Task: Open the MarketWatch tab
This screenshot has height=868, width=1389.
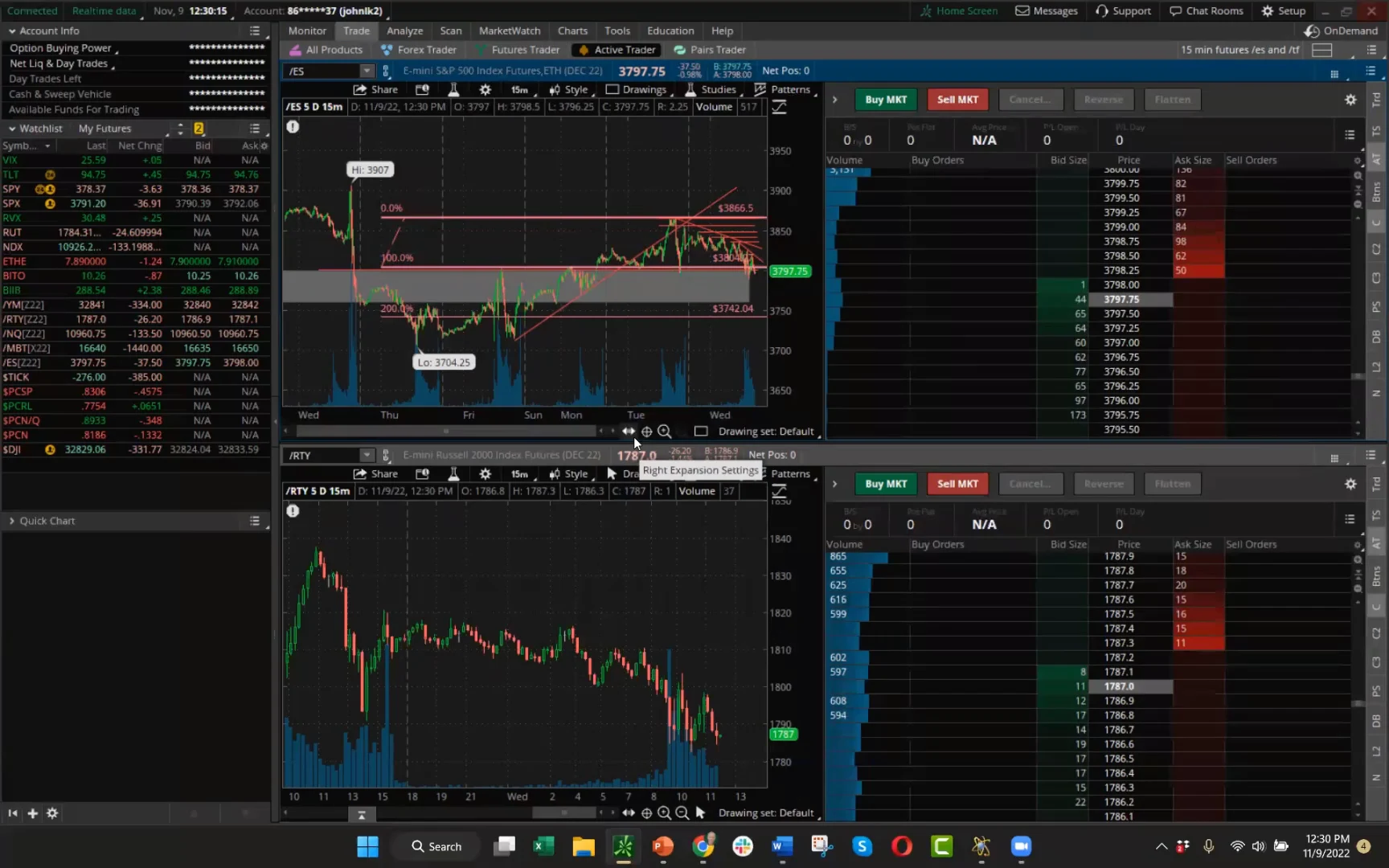Action: click(x=510, y=31)
